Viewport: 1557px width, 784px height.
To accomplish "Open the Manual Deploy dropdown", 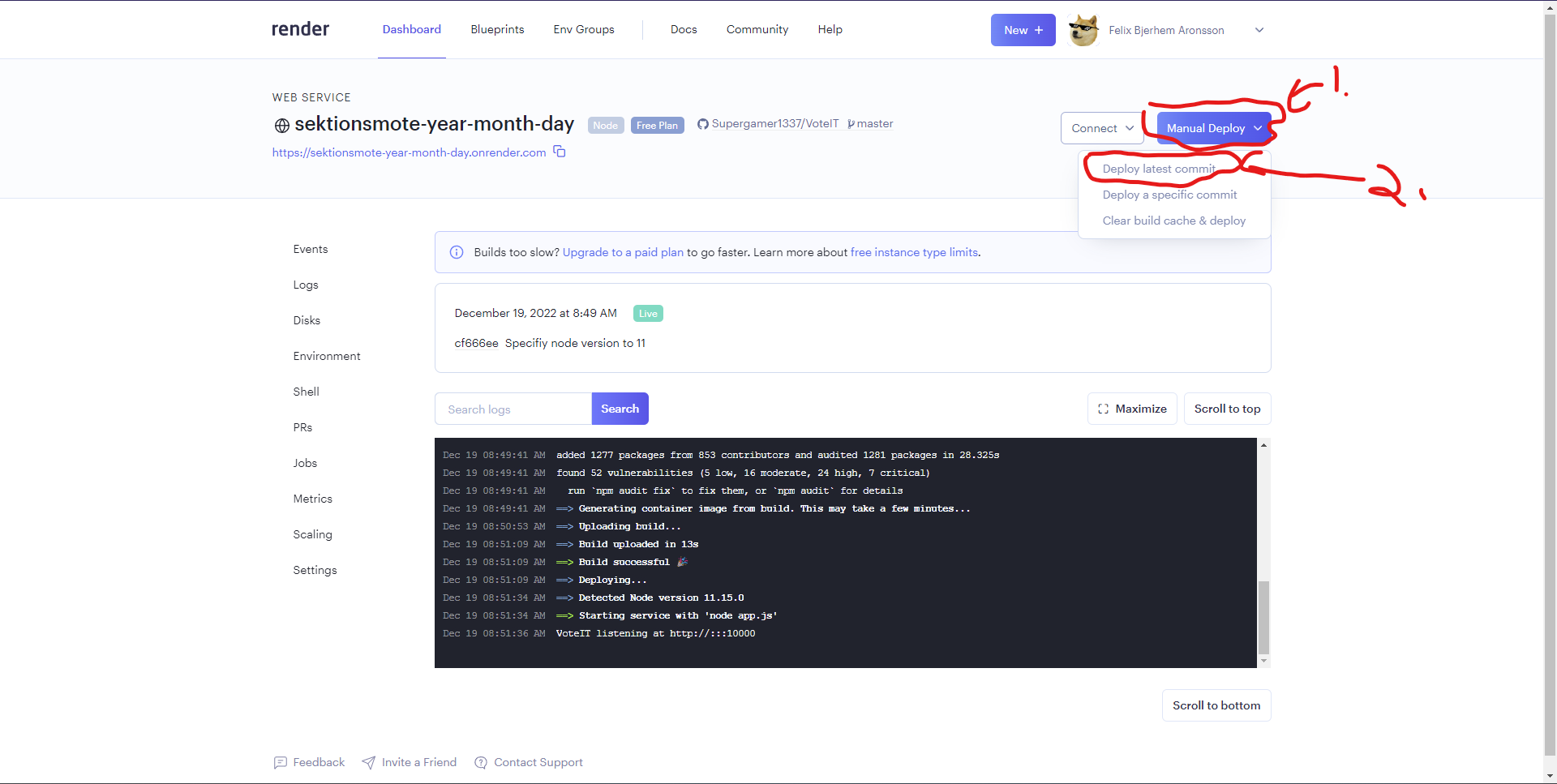I will pyautogui.click(x=1214, y=128).
